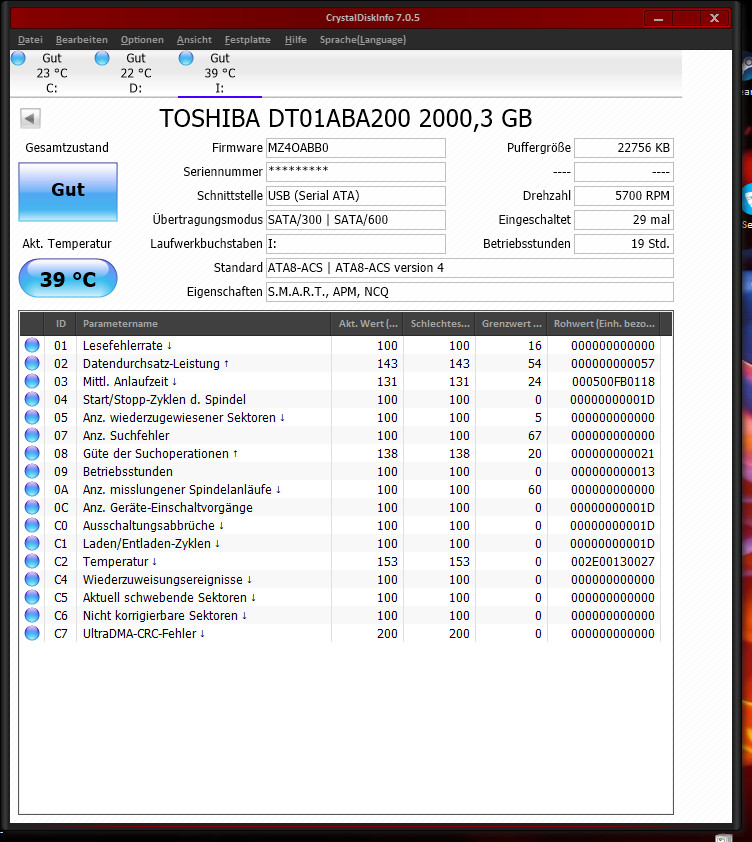The height and width of the screenshot is (842, 752).
Task: Select drive I: health orb in disk bar
Action: click(186, 58)
